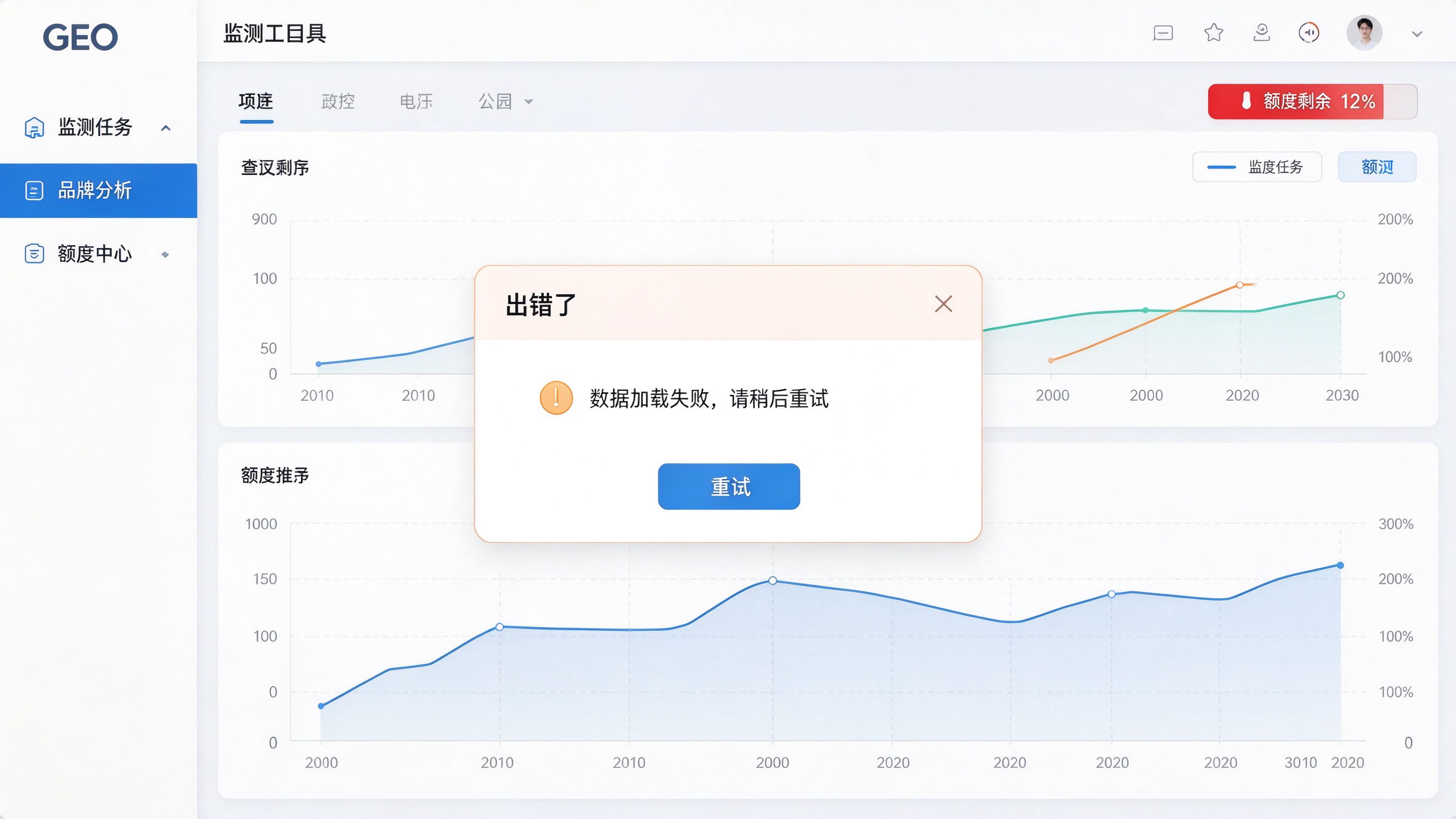Click the 监测任务 sidebar icon
Screen dimensions: 1456x819
(x=34, y=127)
